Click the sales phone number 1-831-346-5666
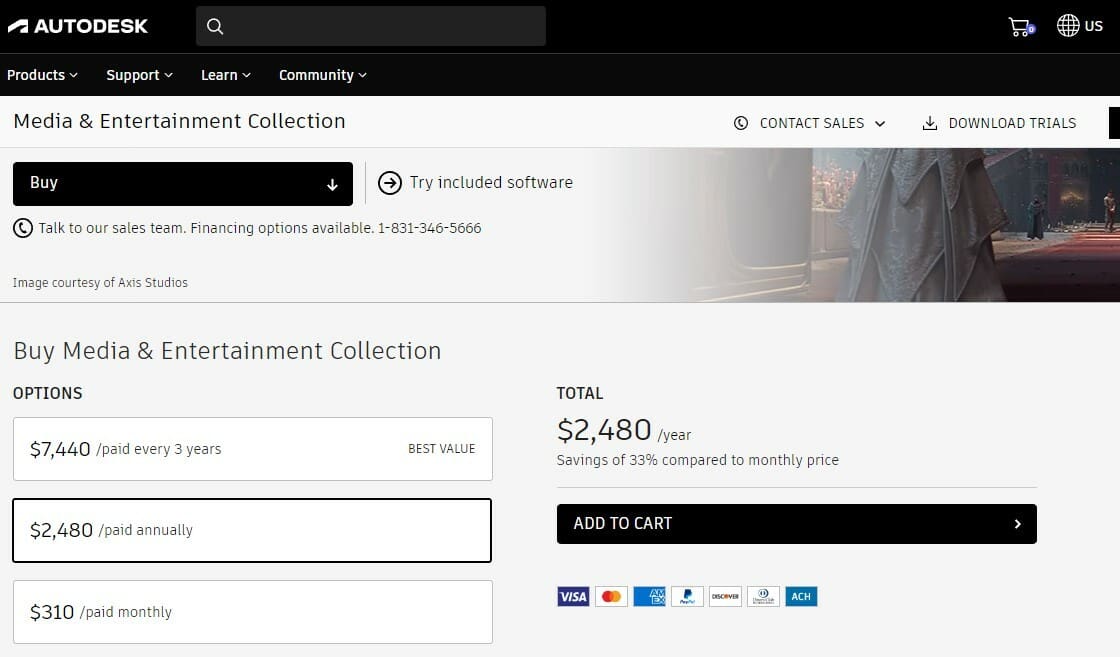Viewport: 1120px width, 657px height. [x=429, y=228]
